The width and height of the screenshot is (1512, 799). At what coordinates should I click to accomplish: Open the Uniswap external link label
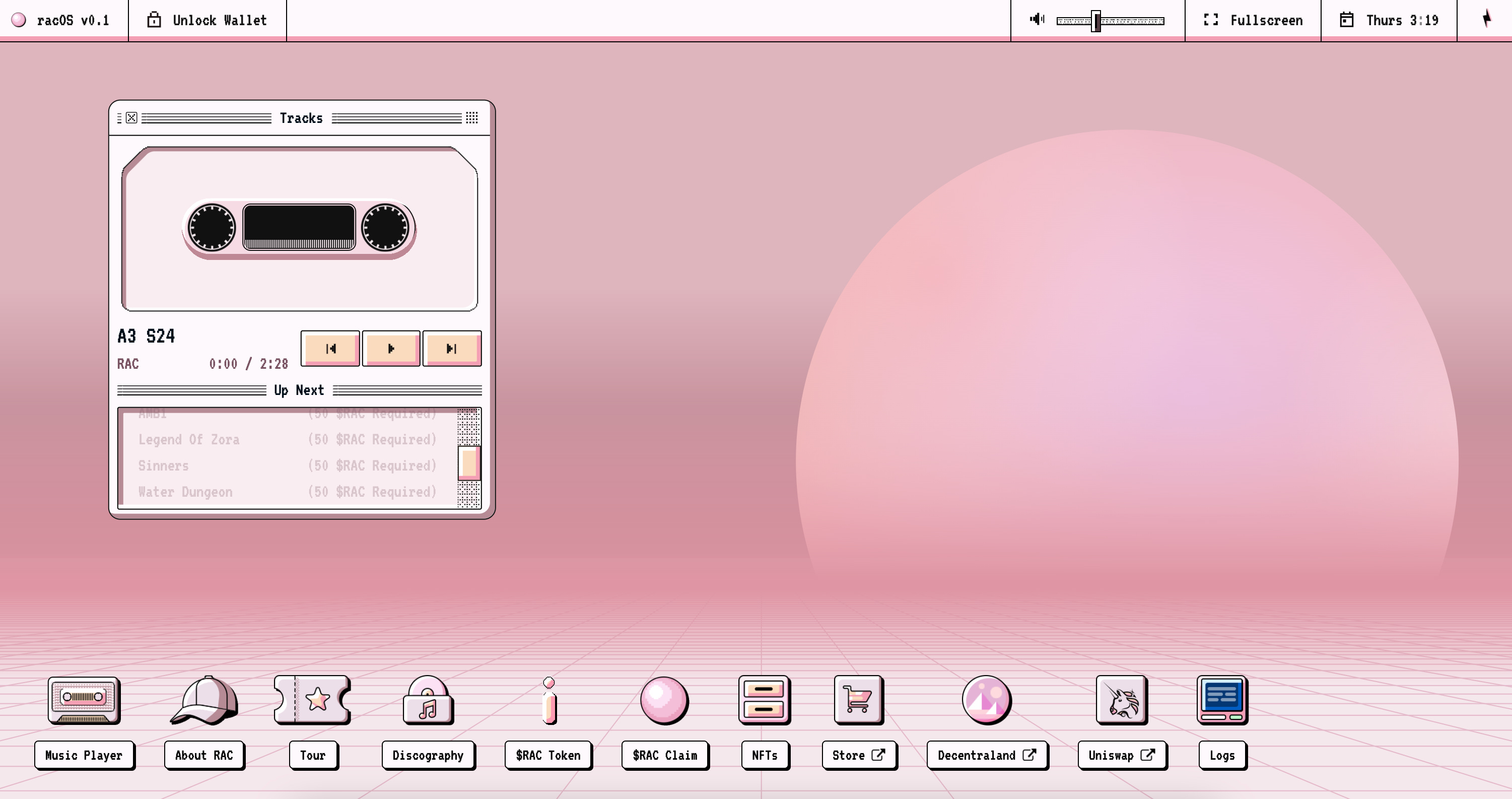pyautogui.click(x=1122, y=755)
